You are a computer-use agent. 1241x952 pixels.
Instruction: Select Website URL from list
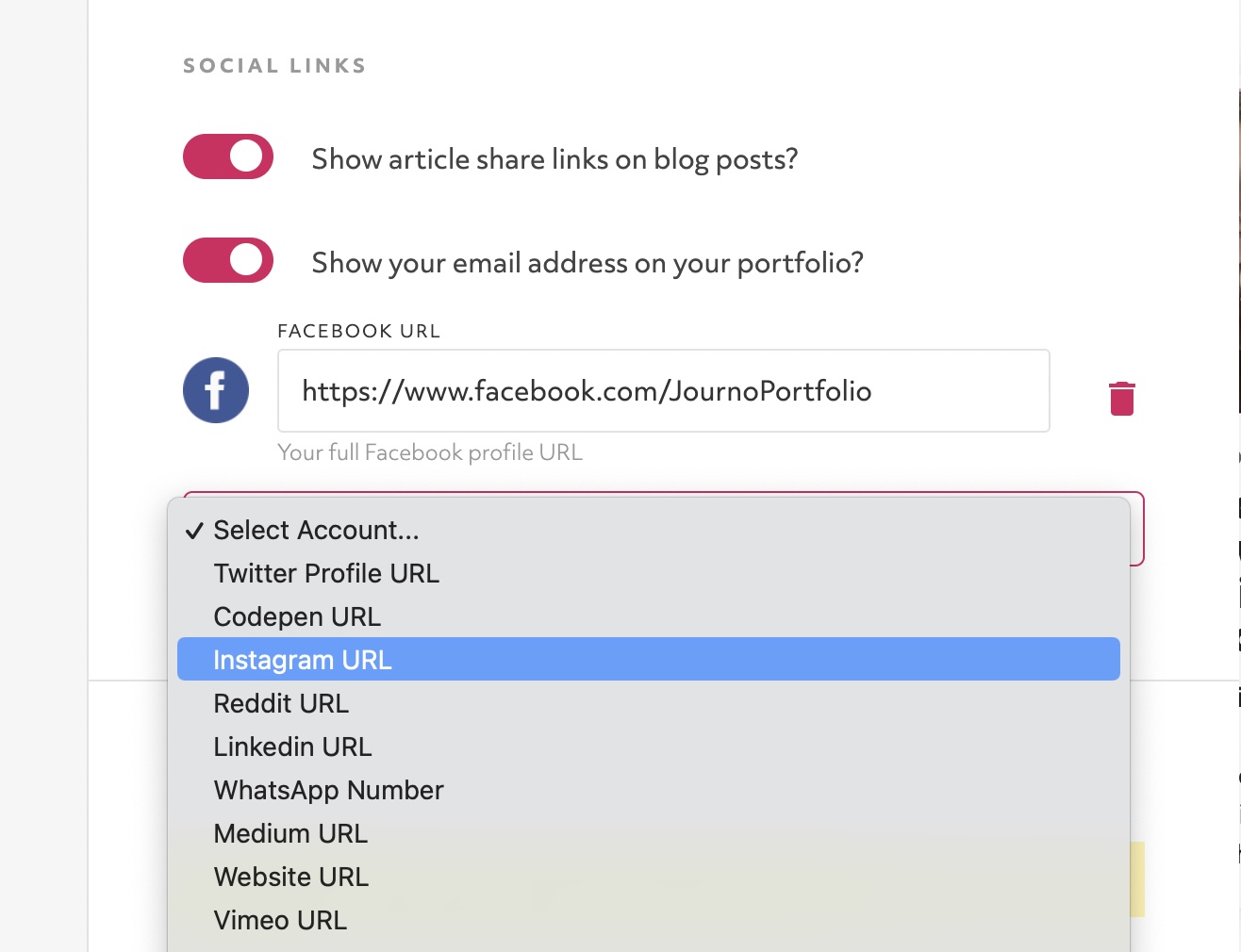649,877
